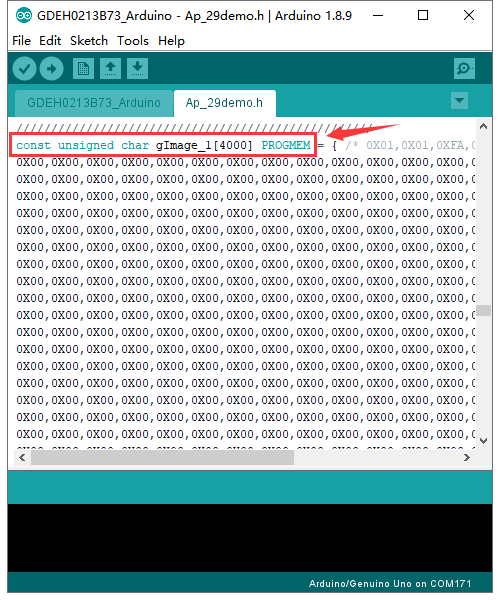Click the horizontal scrollbar right arrow
This screenshot has width=500, height=600.
(x=467, y=458)
